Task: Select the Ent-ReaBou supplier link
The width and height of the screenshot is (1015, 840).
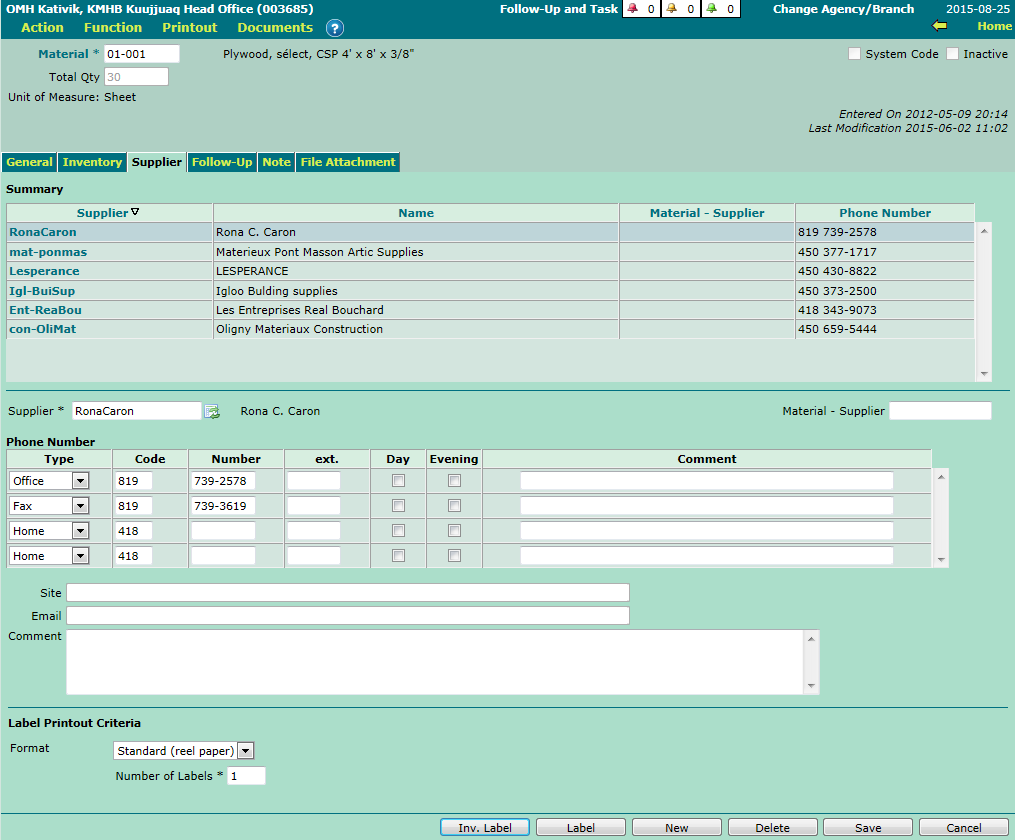Action: 45,310
